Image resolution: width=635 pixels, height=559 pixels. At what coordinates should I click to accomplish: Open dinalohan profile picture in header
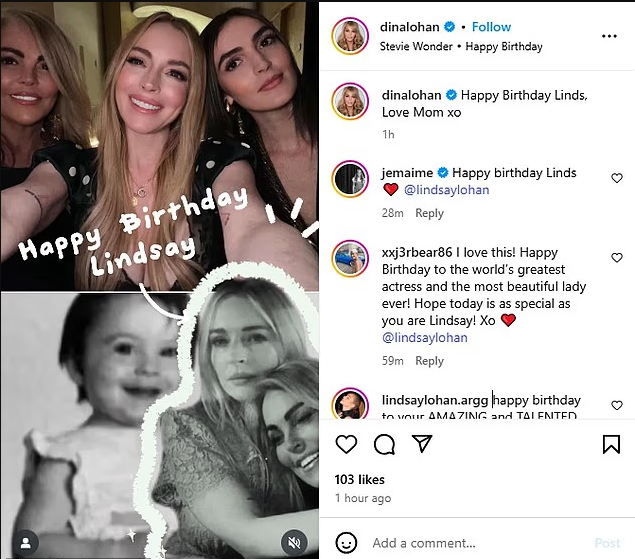point(351,36)
